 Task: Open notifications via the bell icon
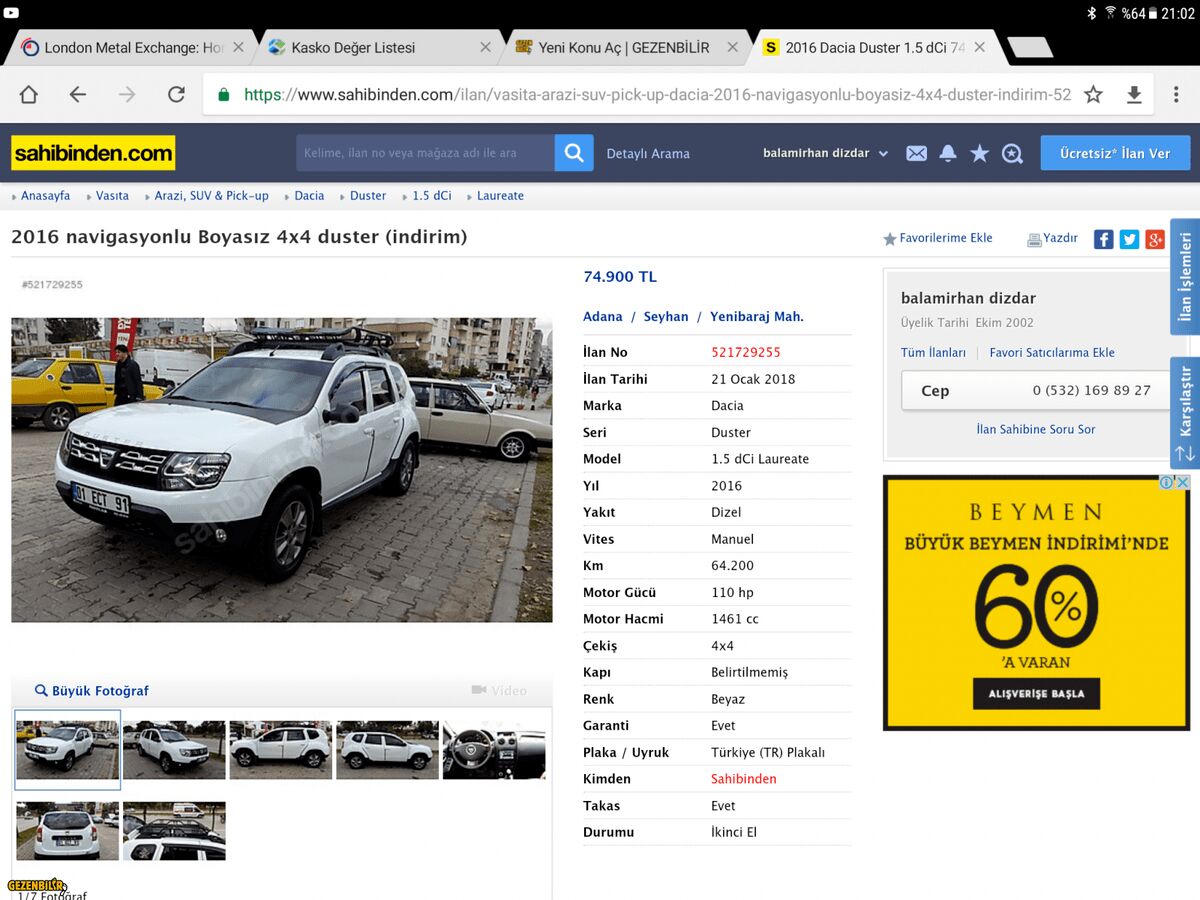[948, 153]
